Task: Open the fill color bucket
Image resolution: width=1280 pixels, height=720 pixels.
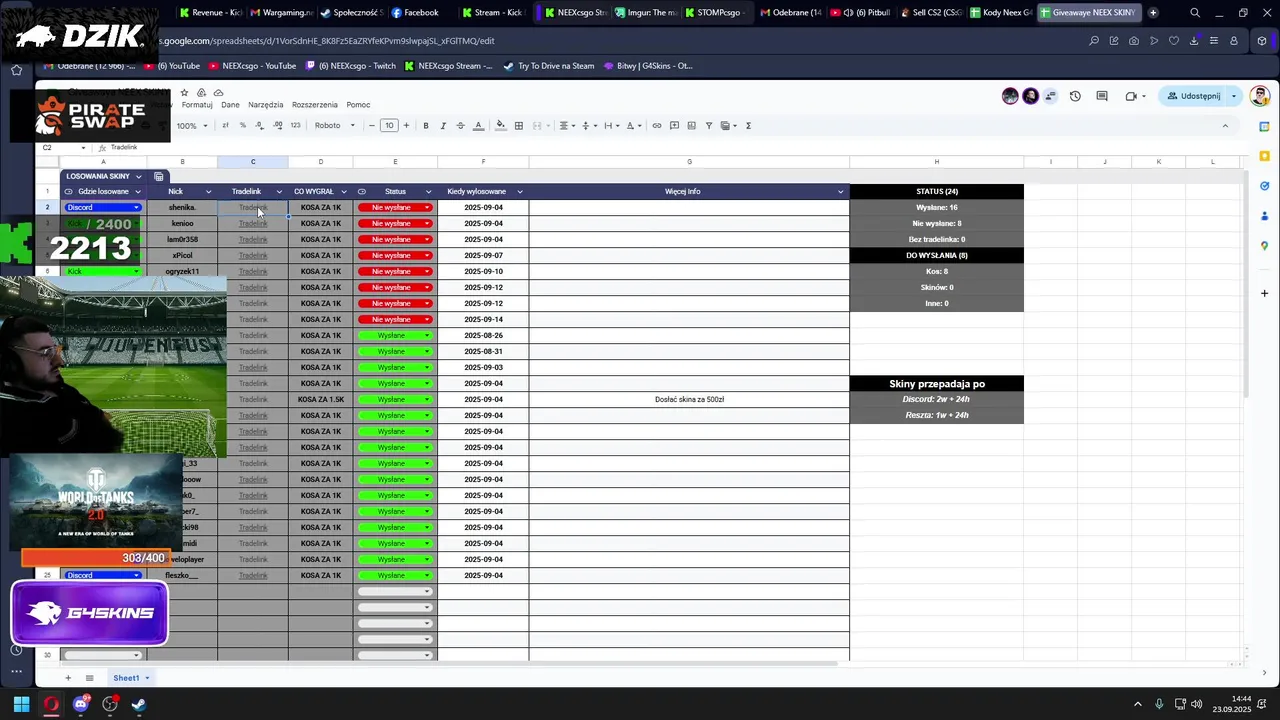Action: coord(501,126)
